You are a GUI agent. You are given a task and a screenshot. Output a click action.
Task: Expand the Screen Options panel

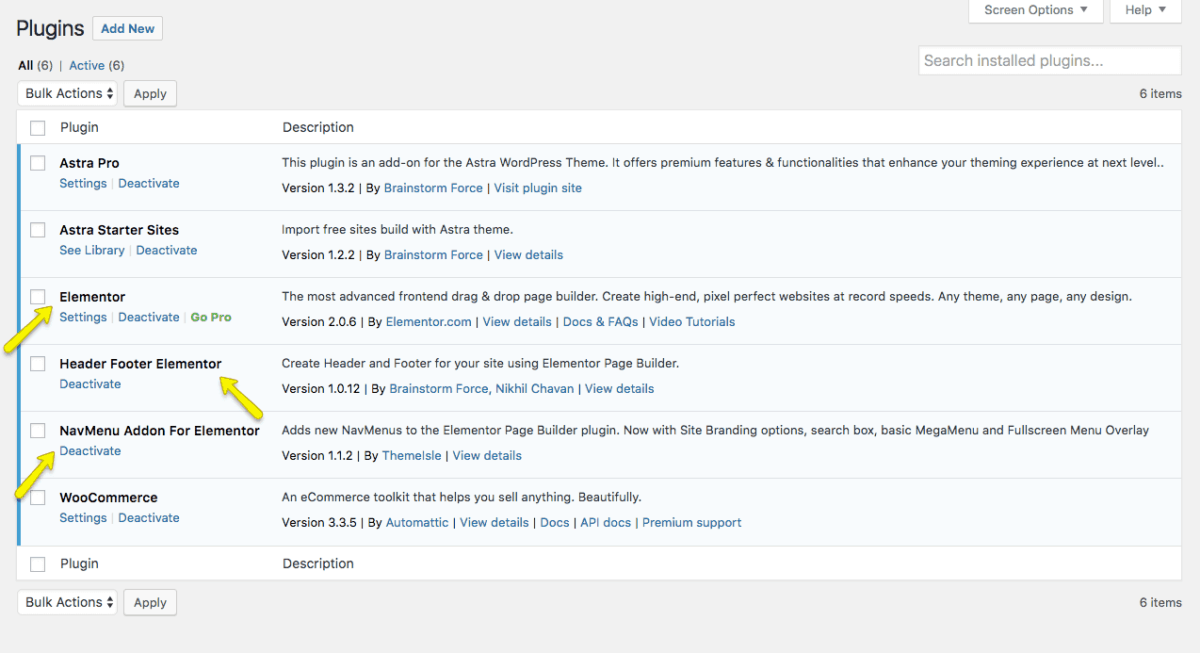(x=1036, y=10)
